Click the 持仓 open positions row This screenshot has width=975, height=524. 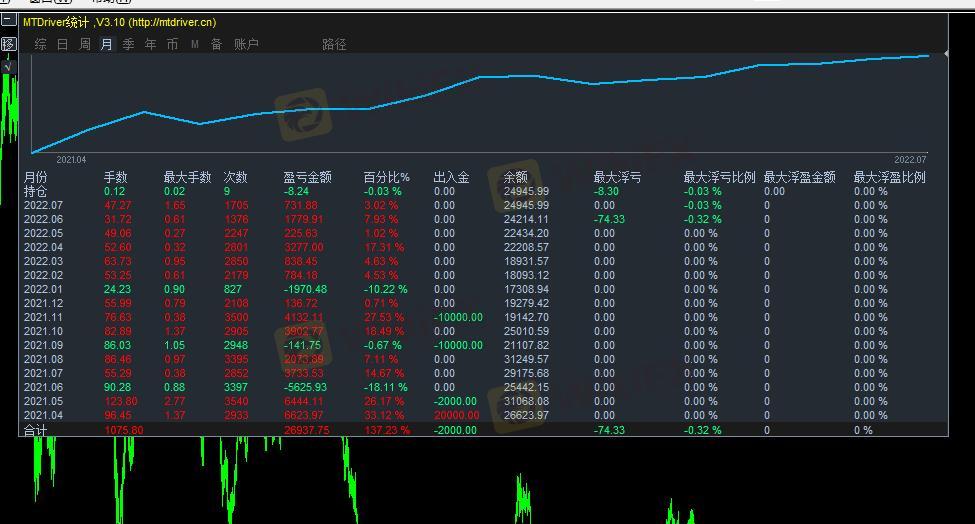[35, 191]
